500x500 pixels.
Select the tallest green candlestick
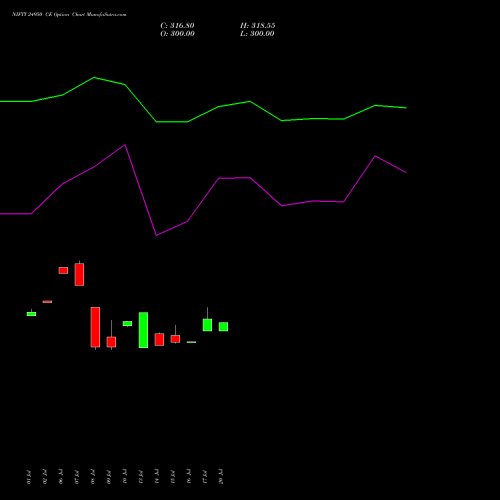[x=143, y=330]
